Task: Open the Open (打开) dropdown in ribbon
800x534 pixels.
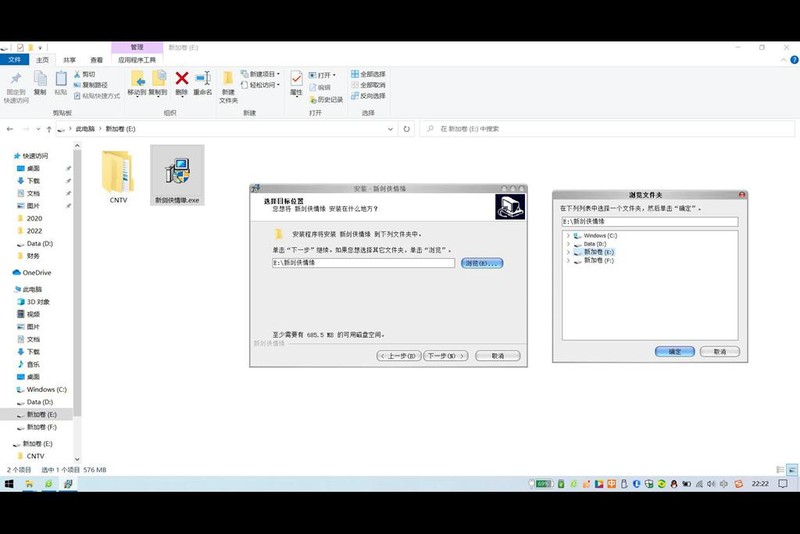Action: point(322,75)
